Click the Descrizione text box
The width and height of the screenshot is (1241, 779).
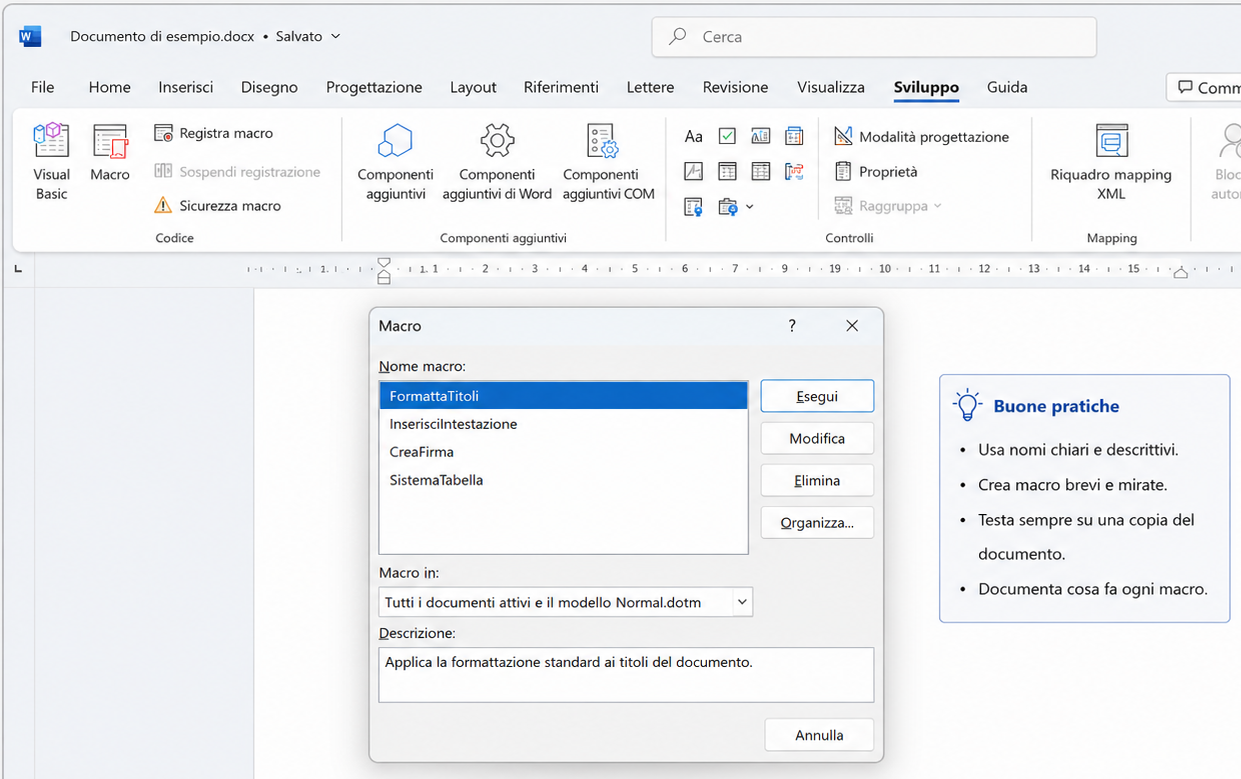point(626,675)
